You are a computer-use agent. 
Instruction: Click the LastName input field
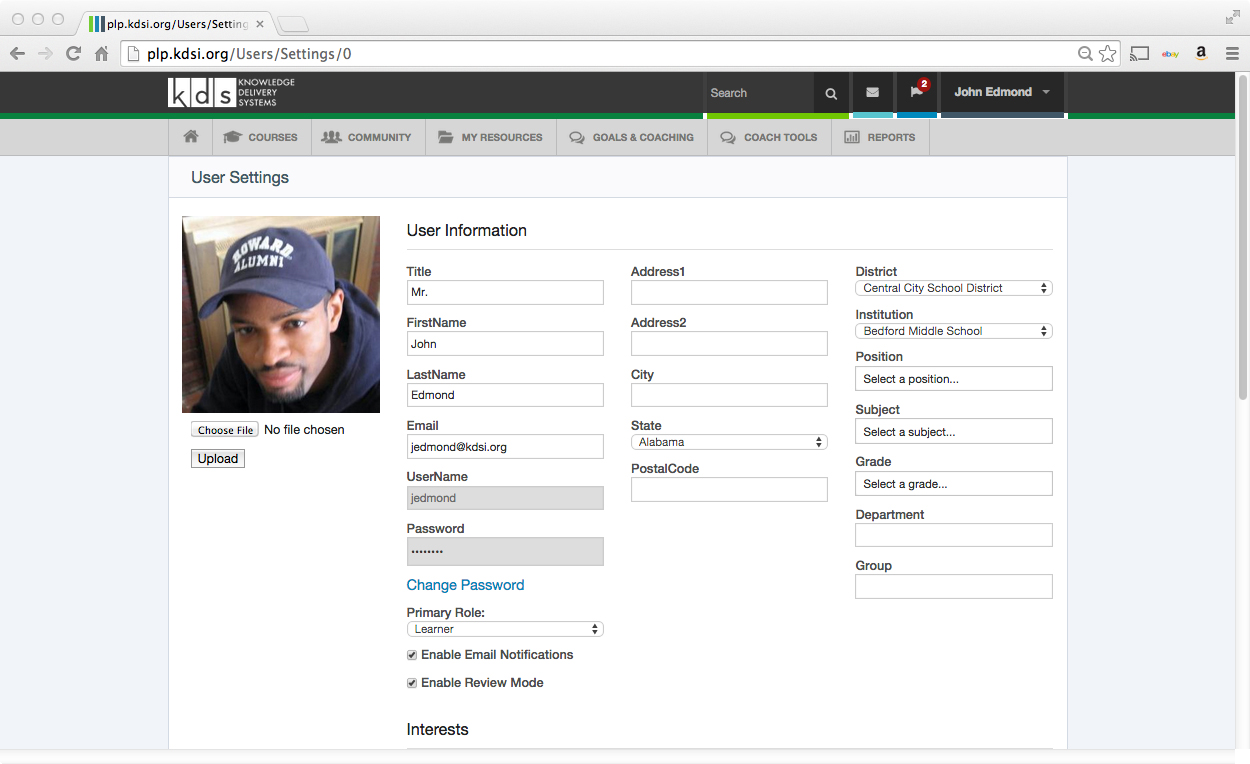505,395
